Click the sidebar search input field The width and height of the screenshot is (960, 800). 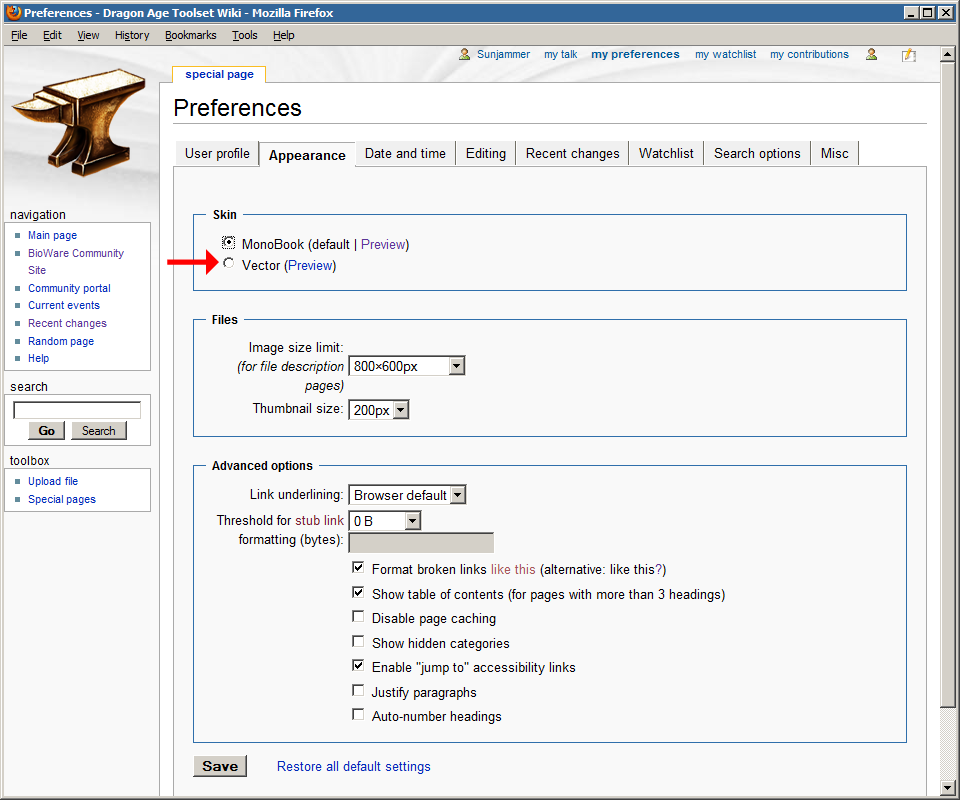tap(77, 410)
